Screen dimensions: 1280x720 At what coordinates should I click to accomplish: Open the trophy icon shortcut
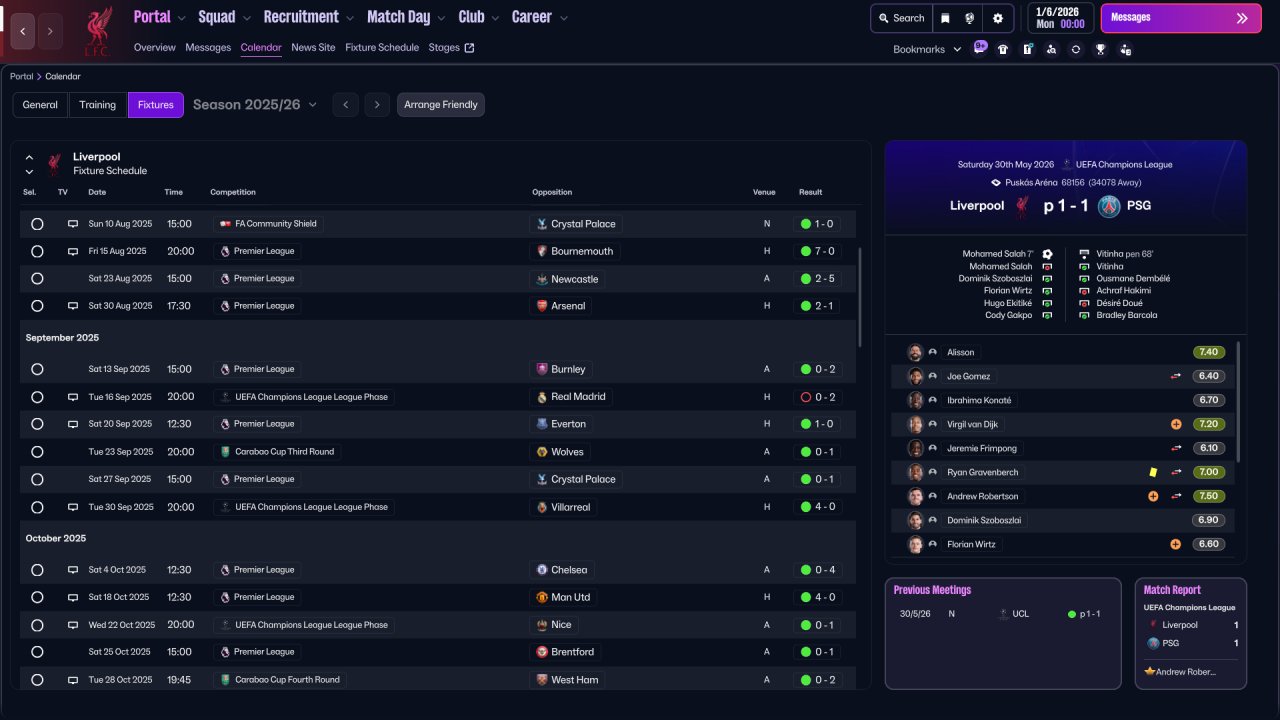point(1100,49)
